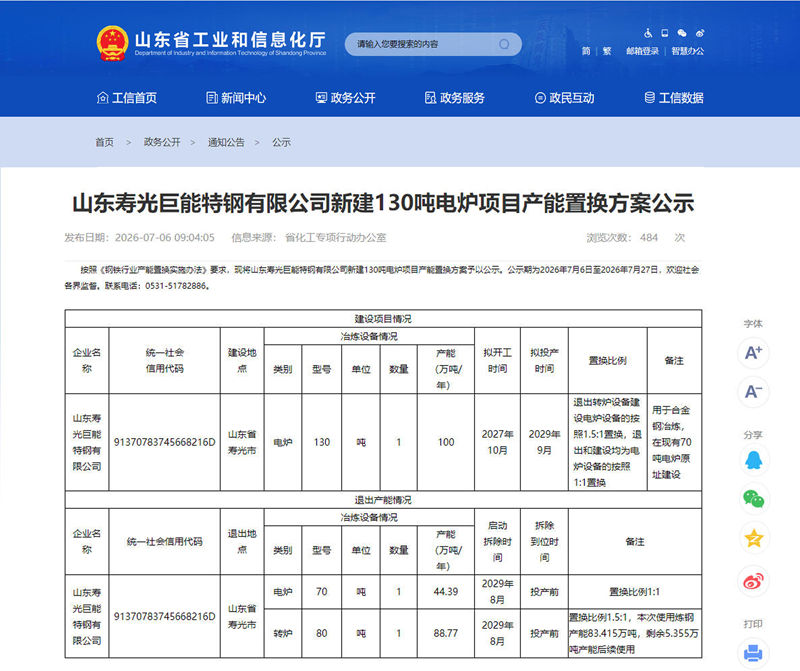Click the 启动拆除时间 column header

pos(497,541)
